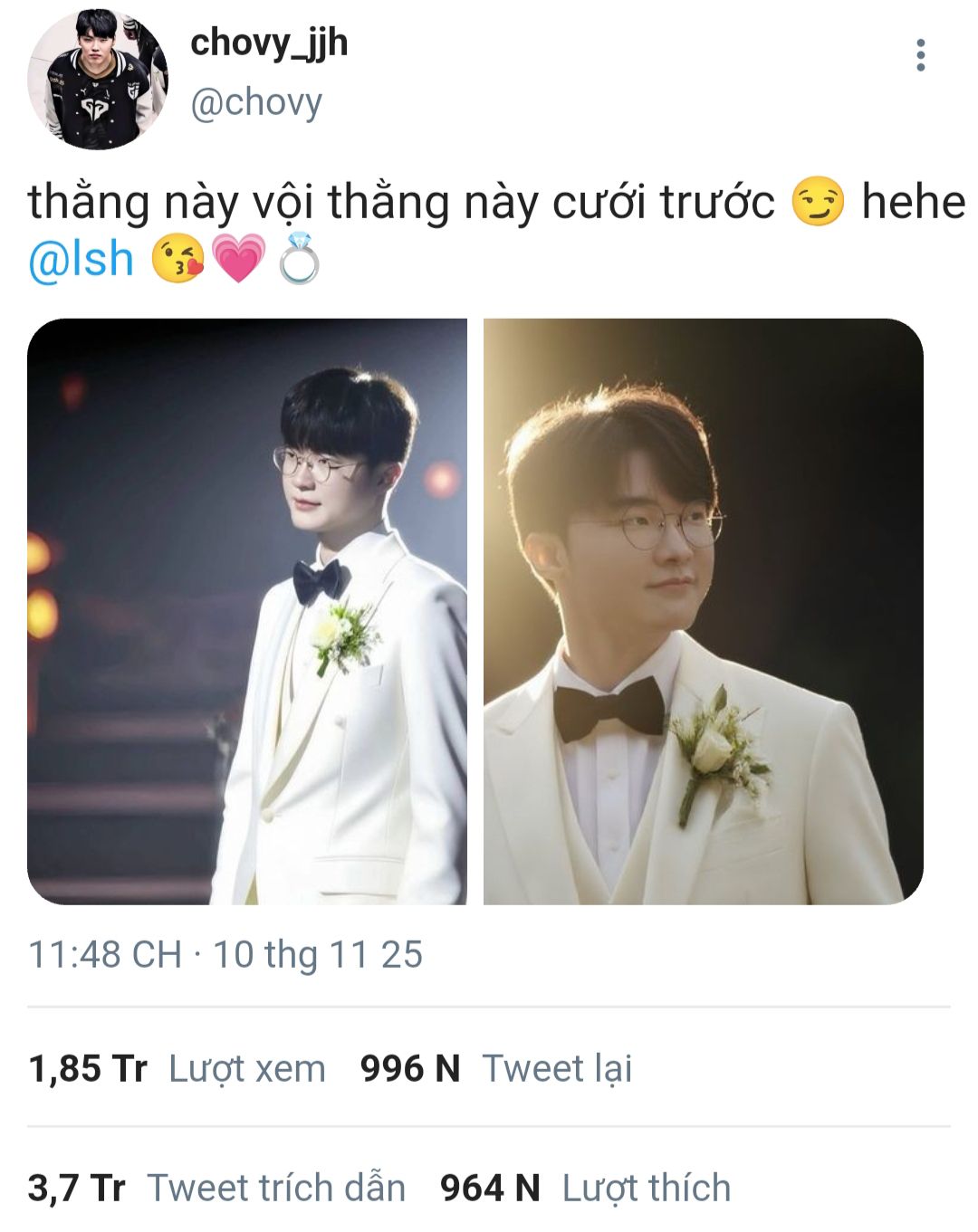The width and height of the screenshot is (978, 1232).
Task: Open the @chovy handle
Action: click(256, 103)
